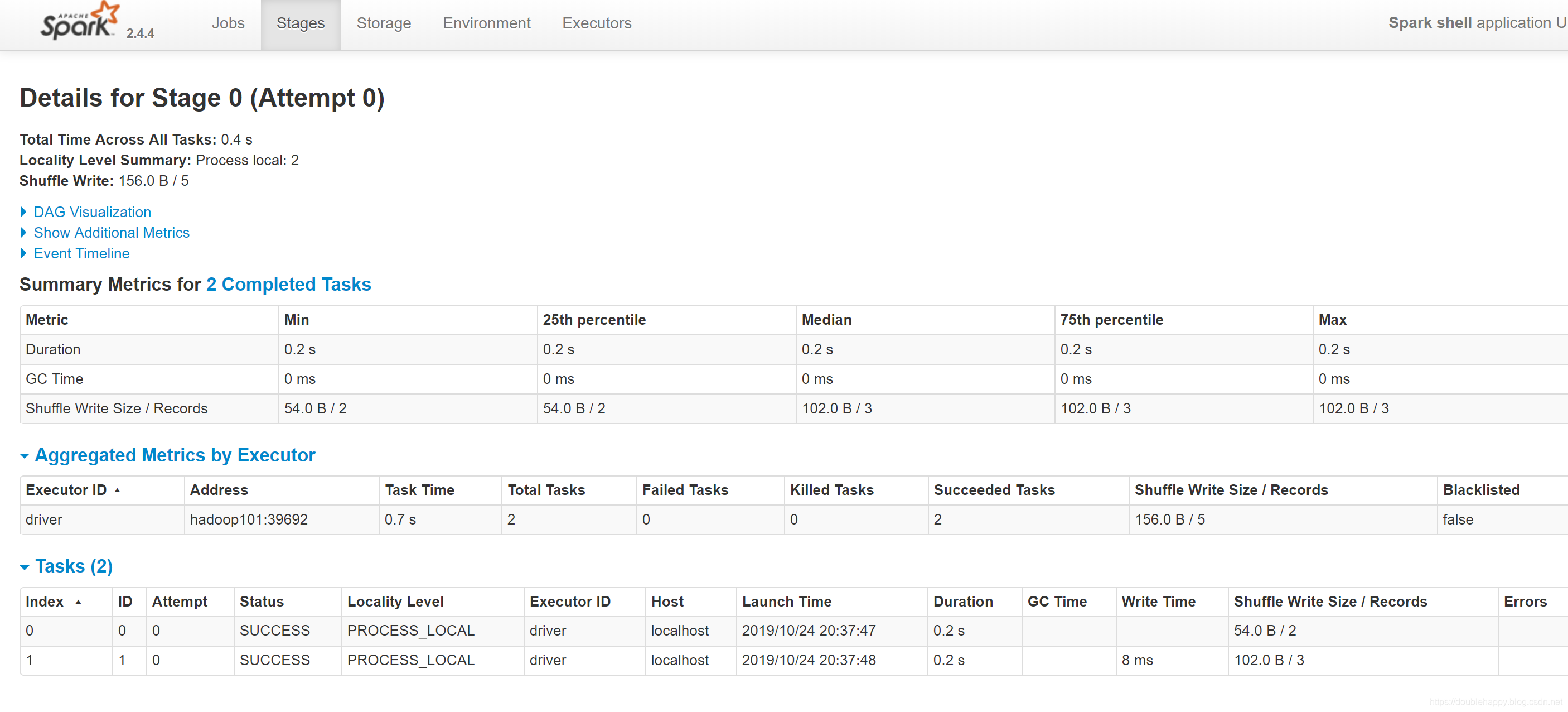Screen dimensions: 1568x712
Task: Expand the Event Timeline section
Action: pos(81,253)
